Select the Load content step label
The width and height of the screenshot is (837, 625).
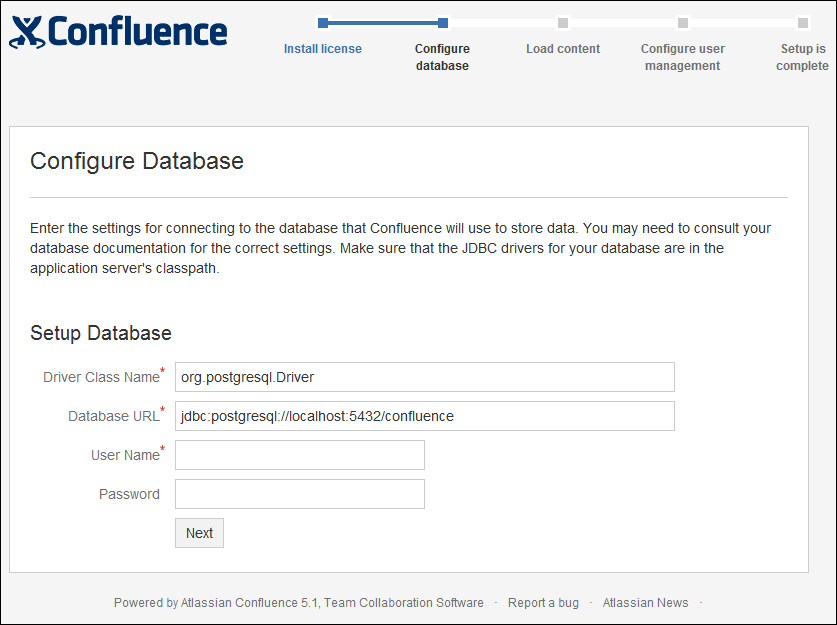563,49
